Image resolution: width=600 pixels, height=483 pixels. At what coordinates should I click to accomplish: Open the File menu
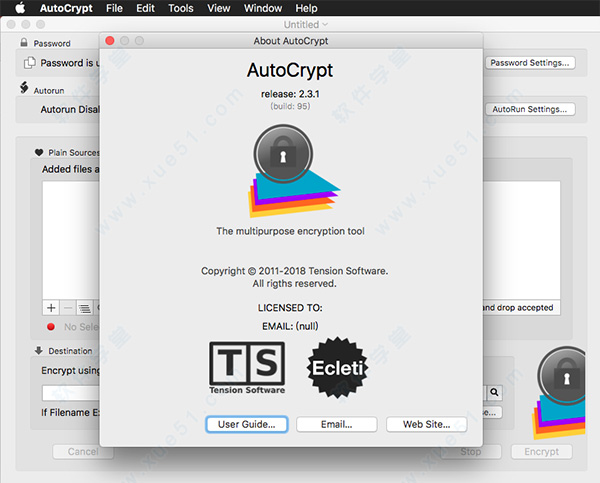114,8
